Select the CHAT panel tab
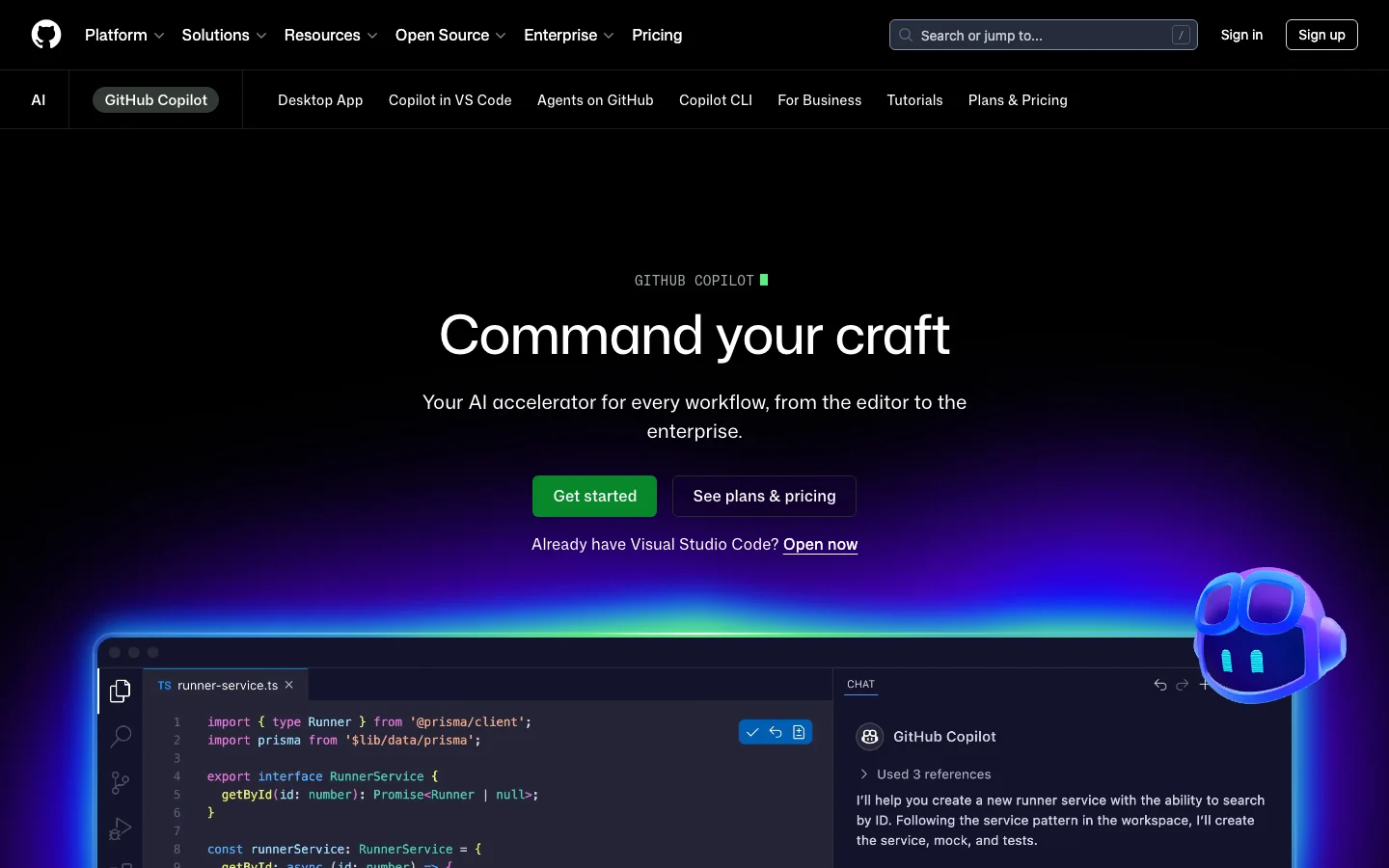This screenshot has height=868, width=1389. pyautogui.click(x=861, y=684)
